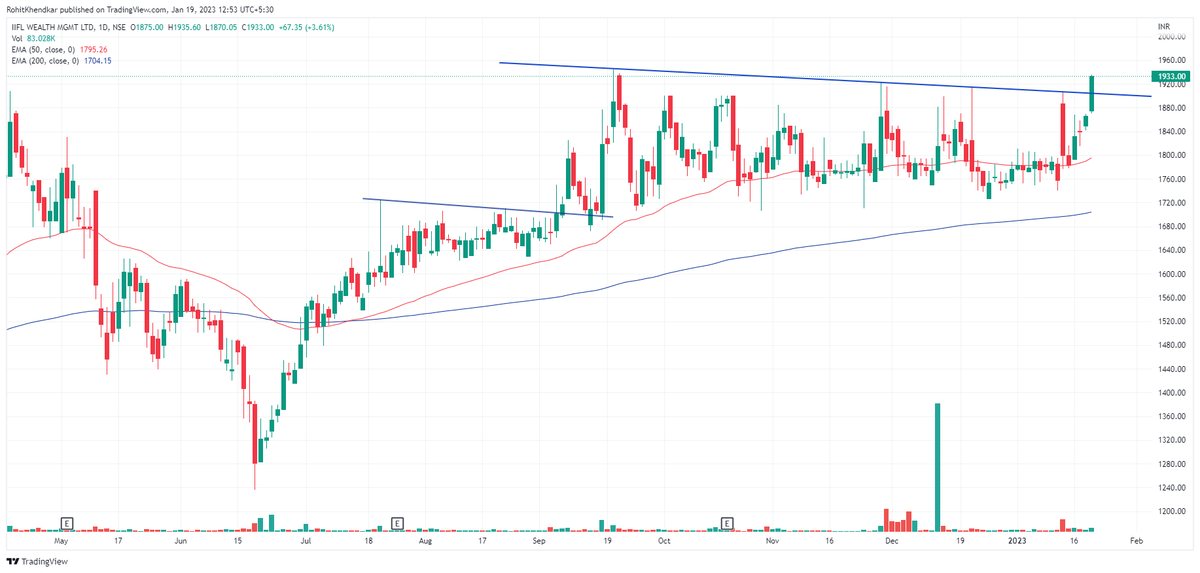
Task: Click the Dec label on time axis
Action: point(893,539)
